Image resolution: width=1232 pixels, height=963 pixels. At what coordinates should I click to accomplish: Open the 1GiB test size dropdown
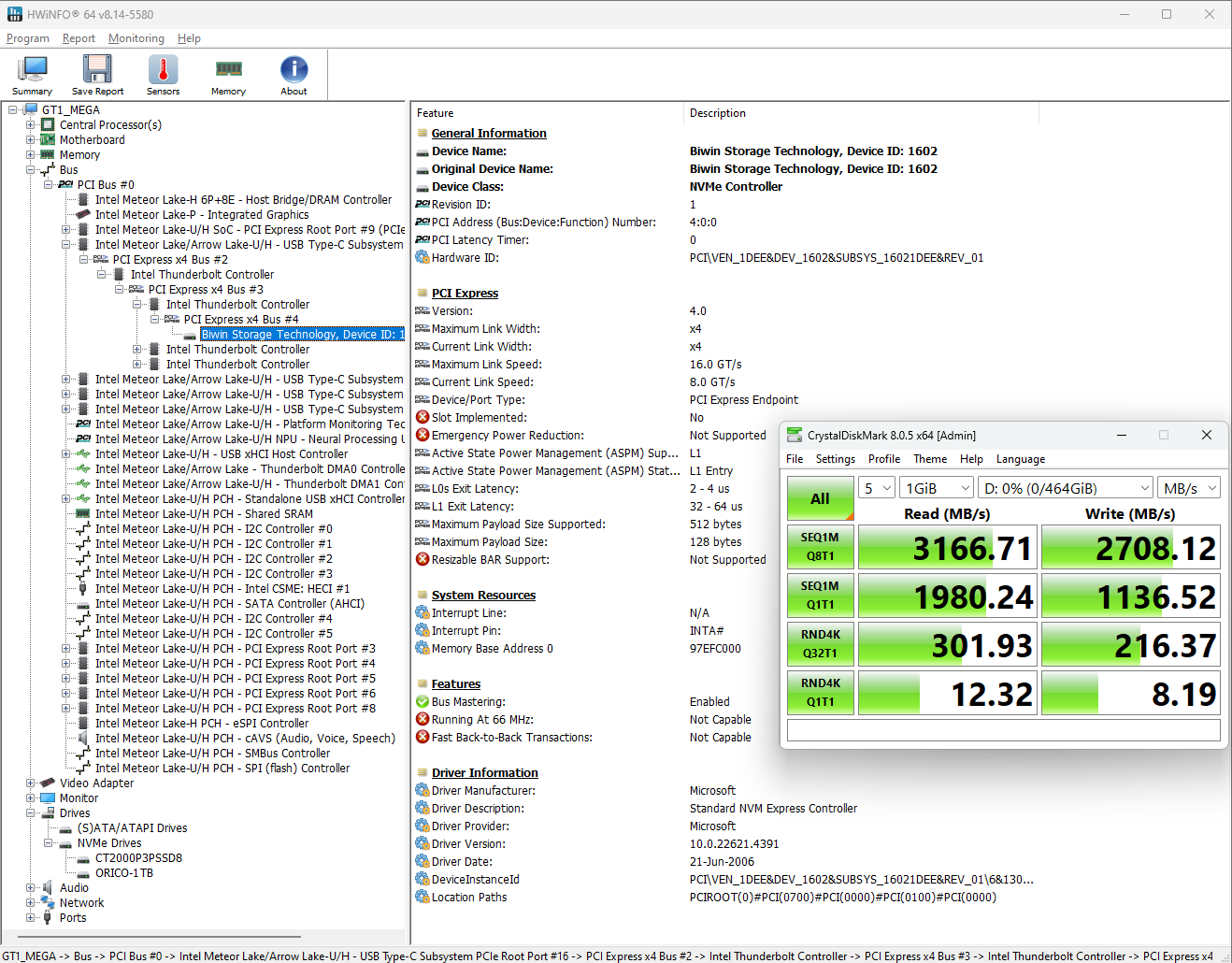tap(937, 488)
